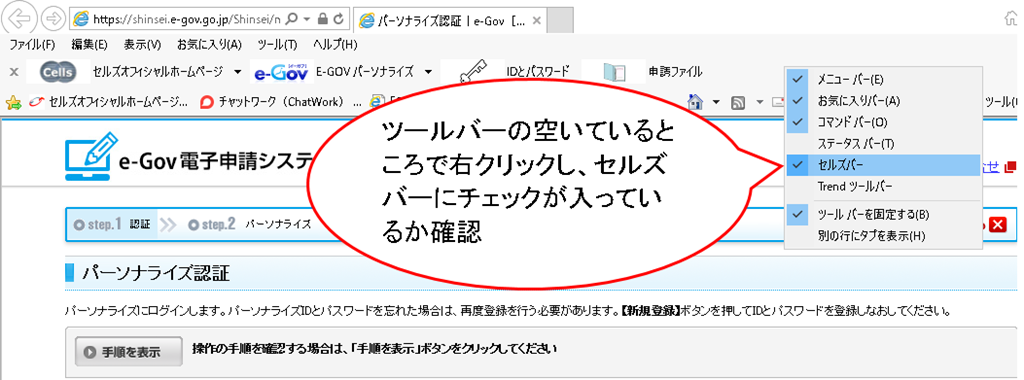The image size is (1024, 380).
Task: Click the RSS feed icon
Action: click(x=738, y=102)
